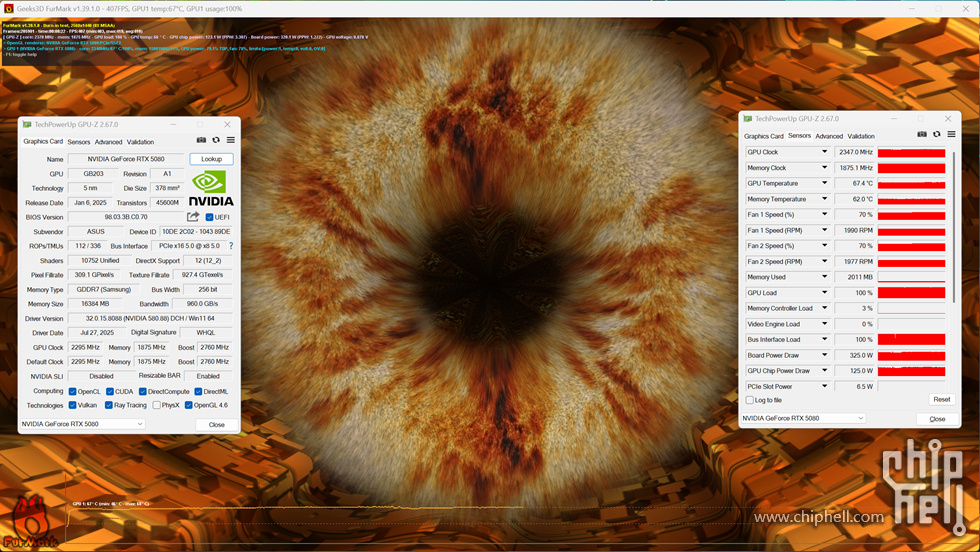The image size is (980, 552).
Task: Open hamburger menu in left GPU-Z window
Action: click(x=231, y=140)
